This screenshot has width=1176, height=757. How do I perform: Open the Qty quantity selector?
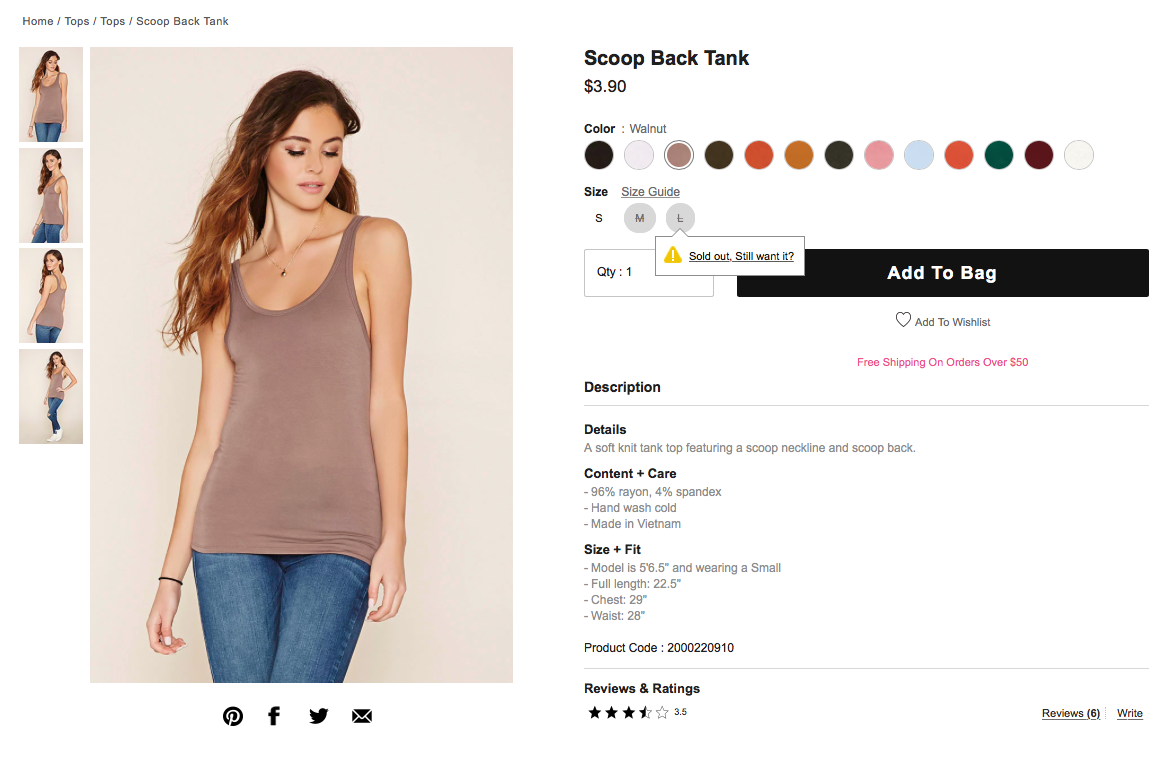tap(648, 272)
